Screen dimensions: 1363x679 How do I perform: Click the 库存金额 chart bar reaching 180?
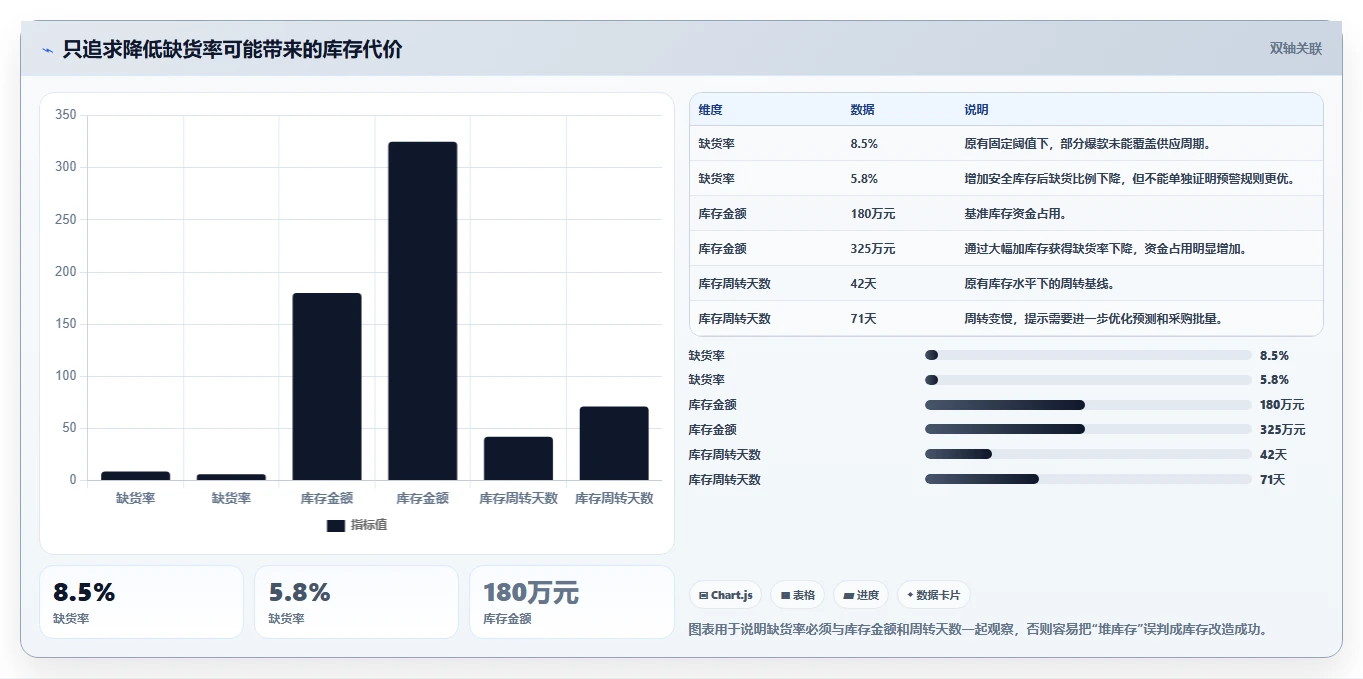coord(327,387)
